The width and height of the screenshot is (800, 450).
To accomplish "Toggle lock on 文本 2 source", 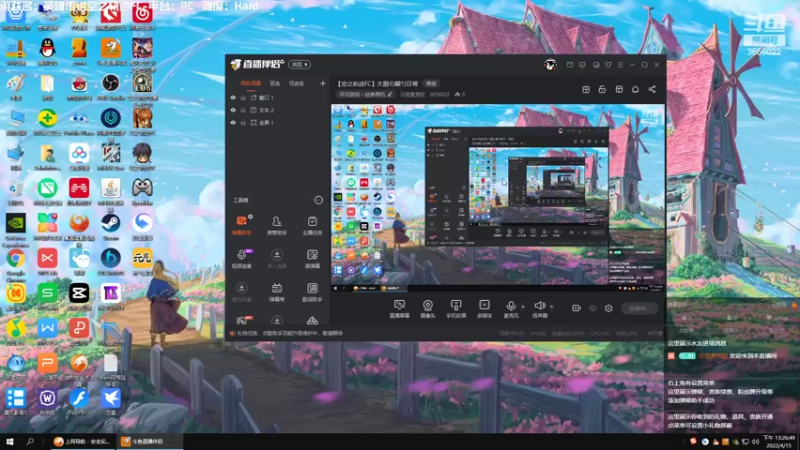I will click(243, 110).
